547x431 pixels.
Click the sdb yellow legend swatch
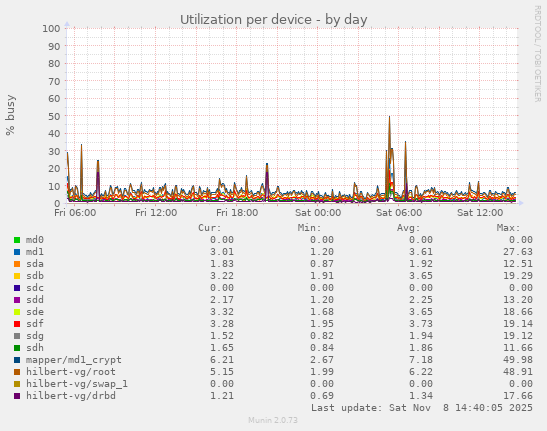point(17,276)
